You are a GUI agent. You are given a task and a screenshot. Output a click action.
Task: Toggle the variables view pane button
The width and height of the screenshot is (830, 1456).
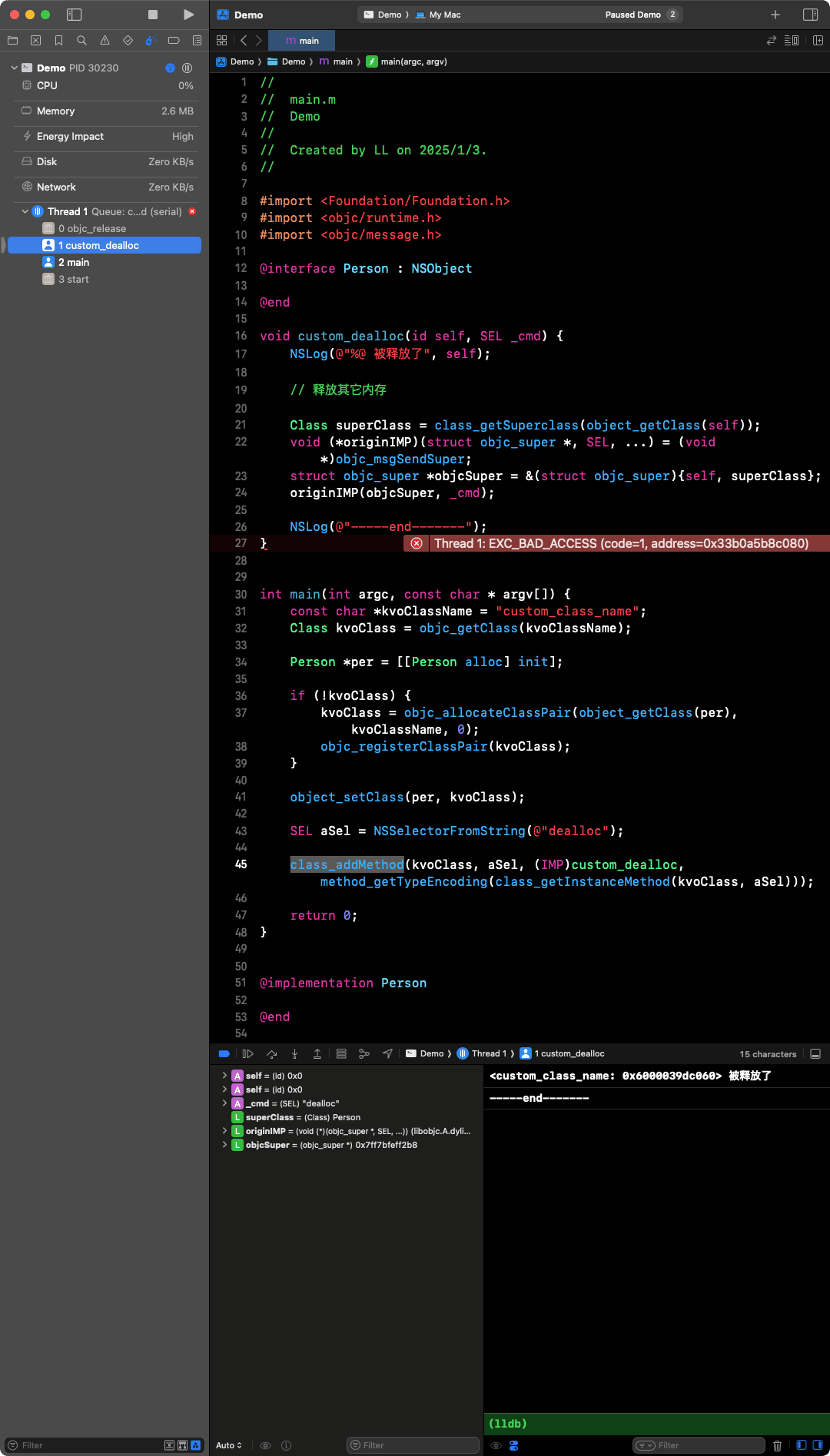[801, 1445]
